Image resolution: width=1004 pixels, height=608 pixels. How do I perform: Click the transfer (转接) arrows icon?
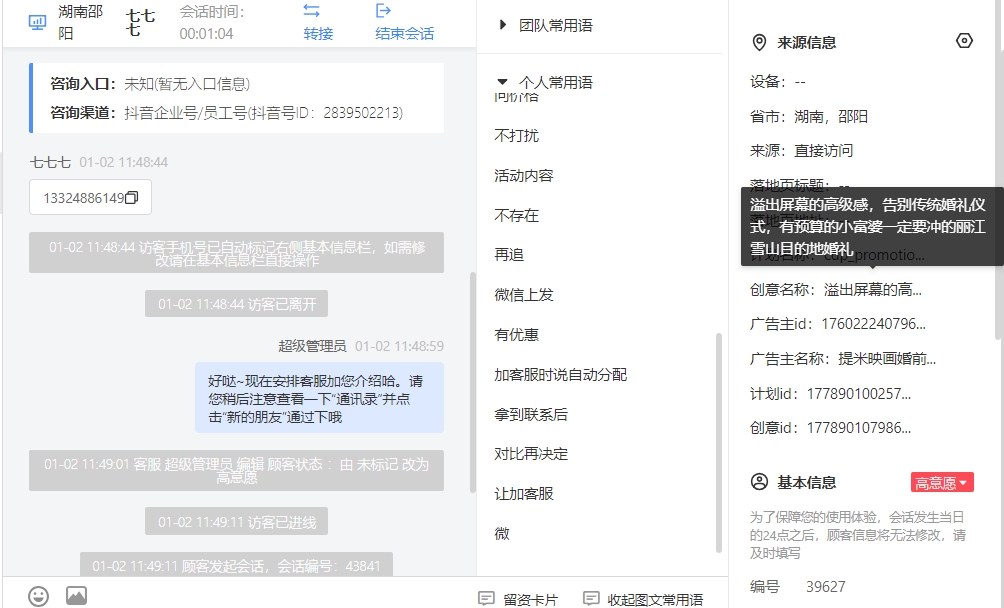pos(311,11)
